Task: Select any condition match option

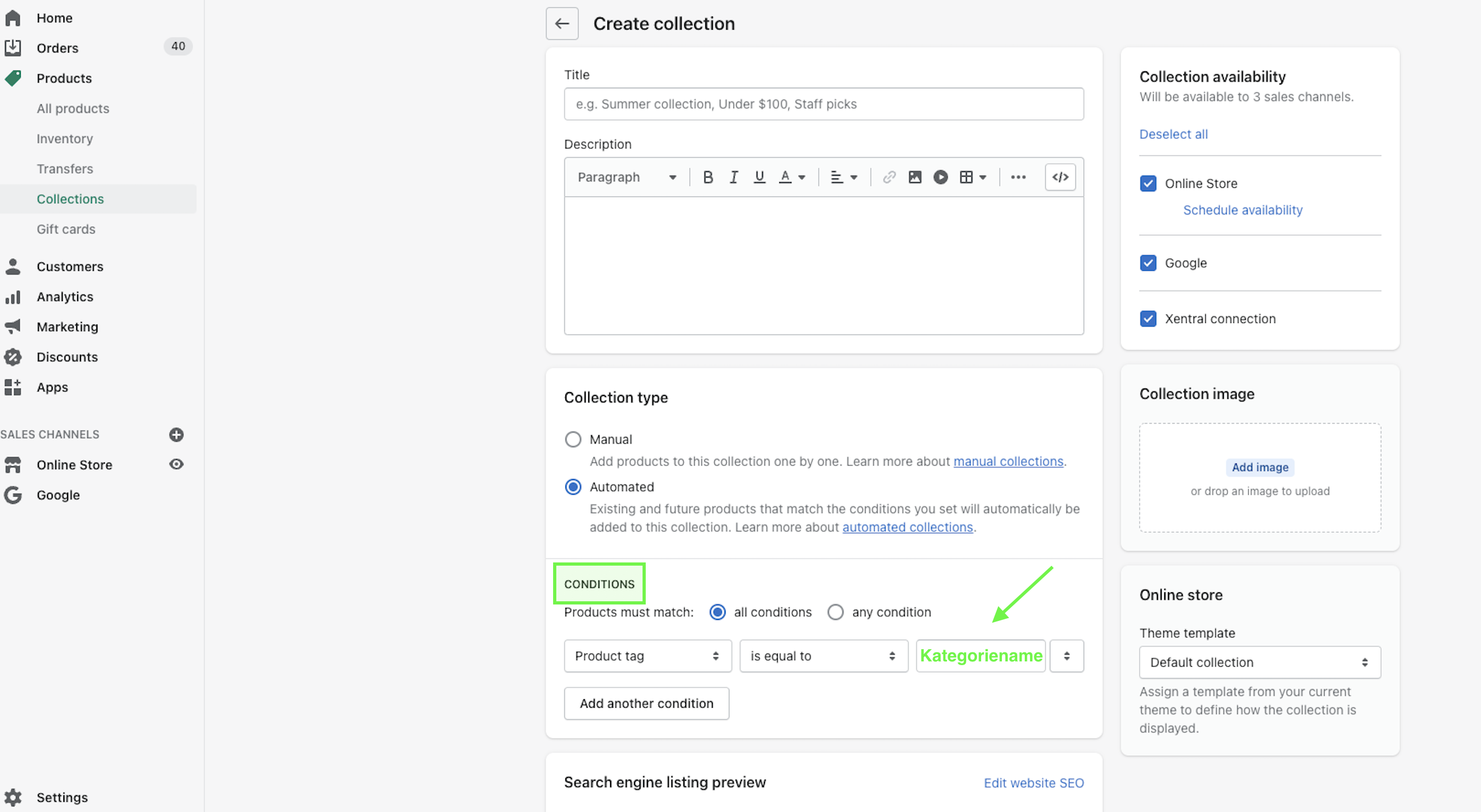Action: click(x=835, y=612)
